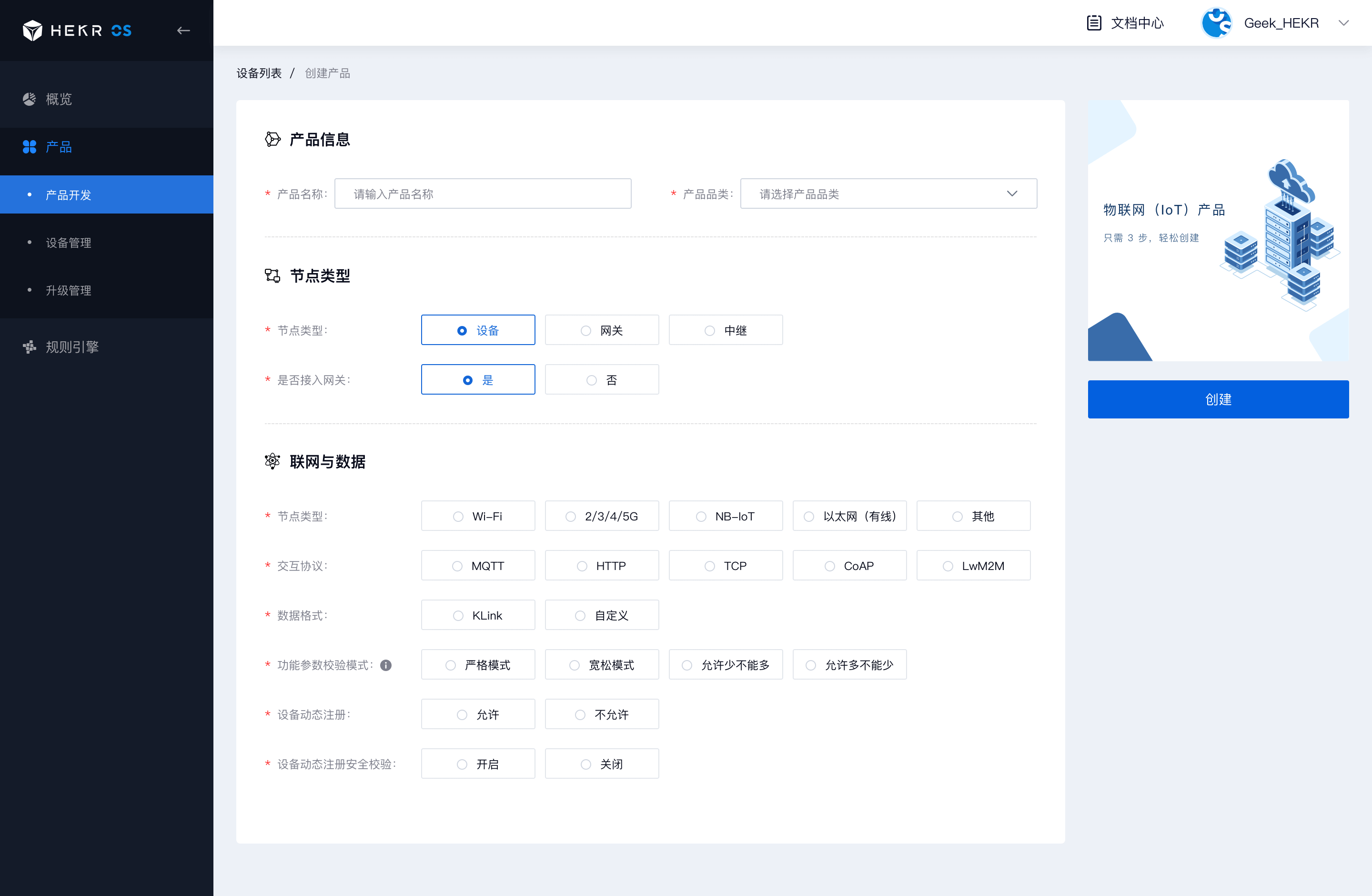Image resolution: width=1372 pixels, height=896 pixels.
Task: Collapse sidebar with the back arrow
Action: (x=183, y=30)
